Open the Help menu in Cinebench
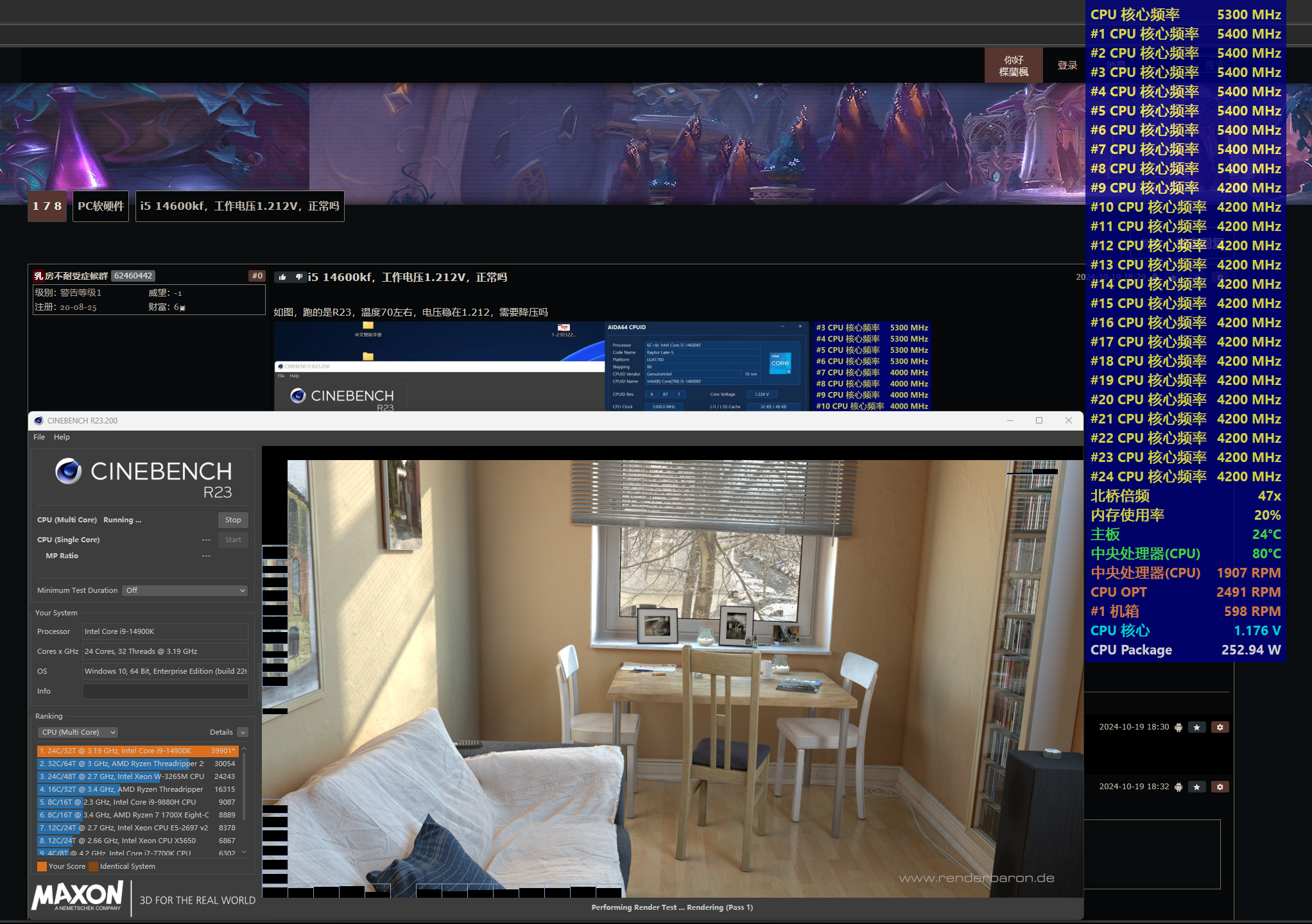Image resolution: width=1312 pixels, height=924 pixels. pos(62,437)
